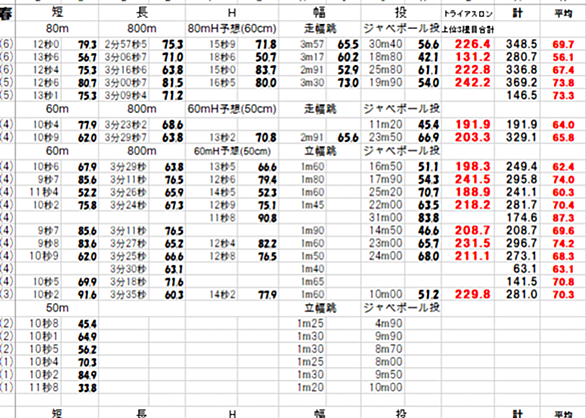586x418 pixels.
Task: Click the 800m time 3分09秒4
Action: [x=126, y=95]
